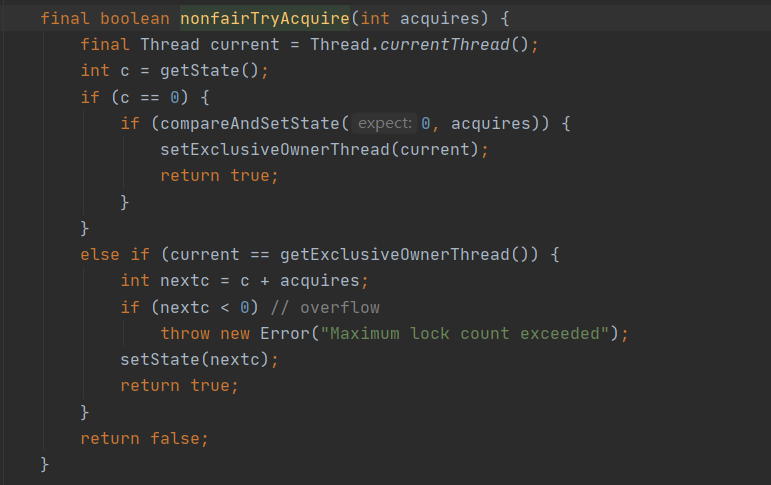The image size is (771, 485).
Task: Click the setState(nextc) statement
Action: pos(199,360)
